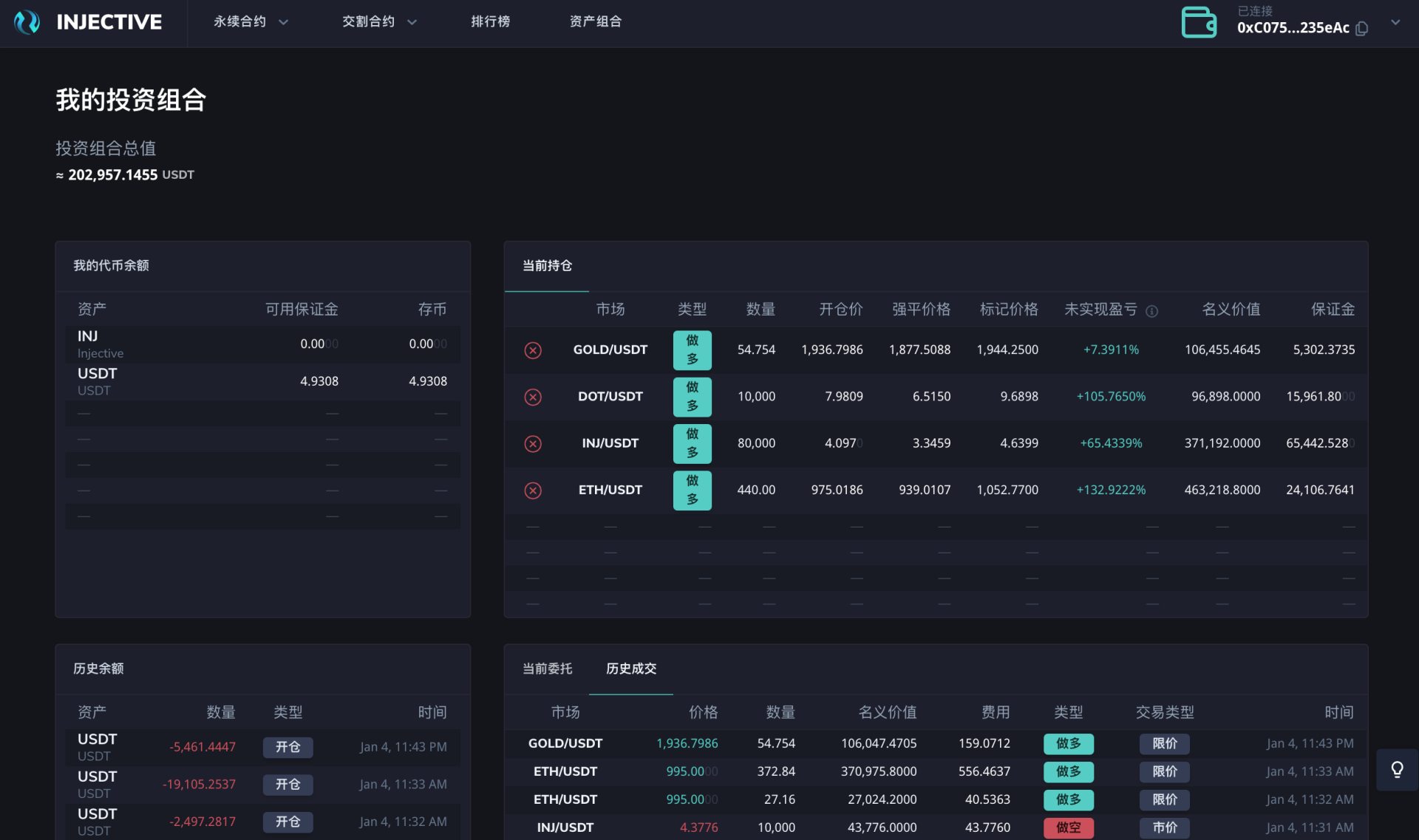Click the Injective logo icon
Image resolution: width=1419 pixels, height=840 pixels.
(27, 22)
